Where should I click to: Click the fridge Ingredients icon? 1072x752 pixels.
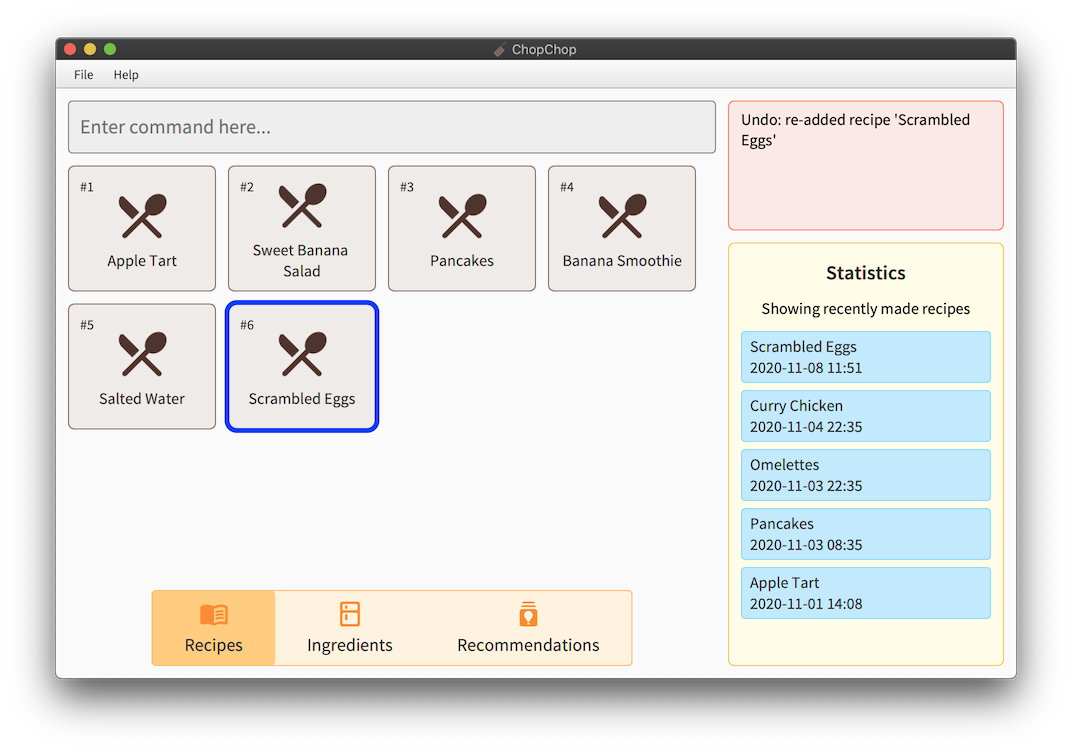[x=350, y=614]
